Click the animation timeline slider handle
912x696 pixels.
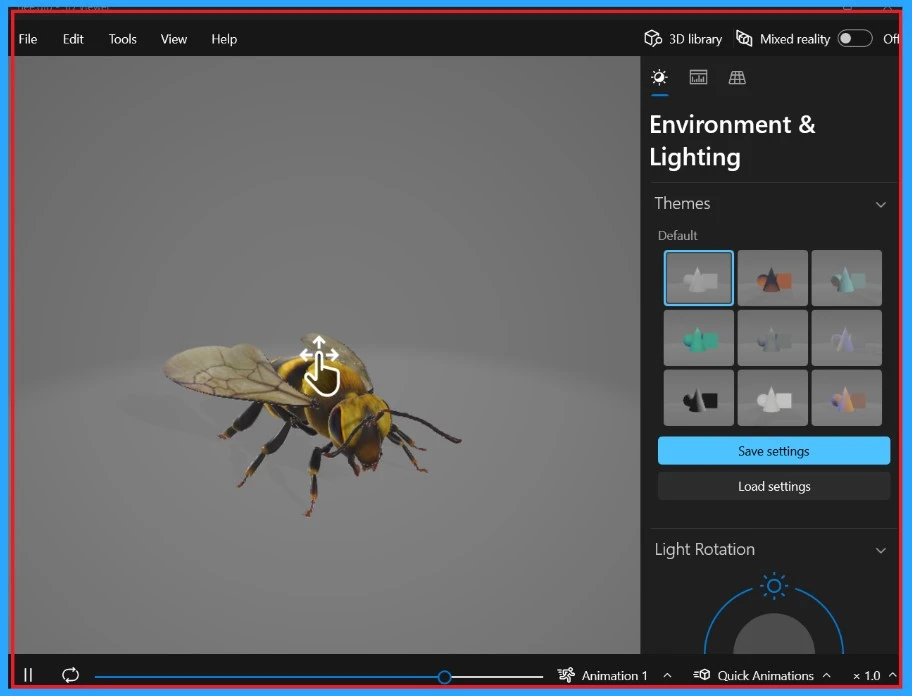click(444, 677)
